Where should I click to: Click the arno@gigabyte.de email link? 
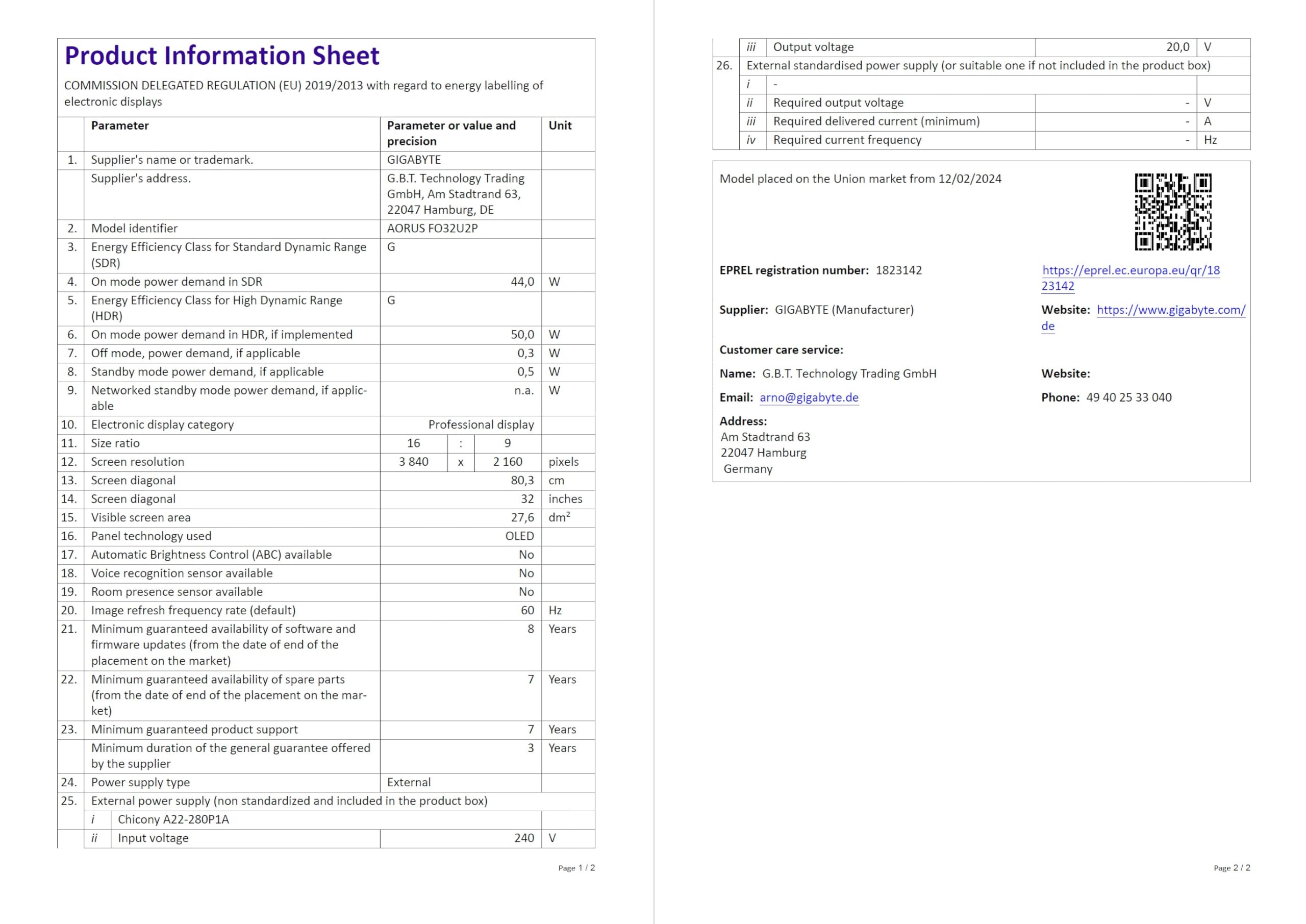coord(809,397)
